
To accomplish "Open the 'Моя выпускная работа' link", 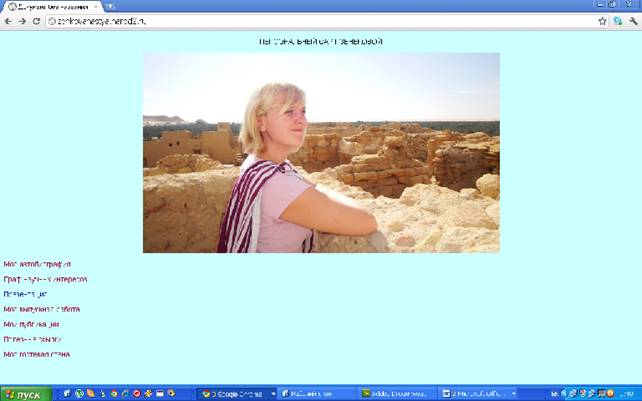I will click(41, 309).
